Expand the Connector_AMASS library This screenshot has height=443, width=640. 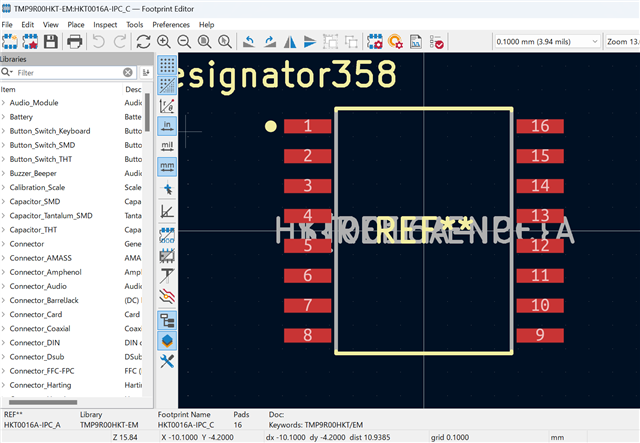(3, 258)
